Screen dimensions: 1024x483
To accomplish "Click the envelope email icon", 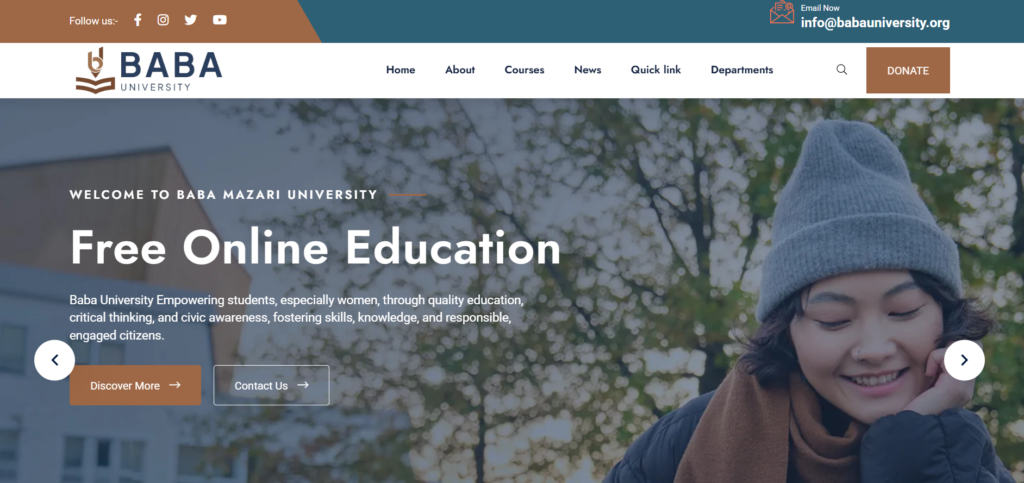I will pos(782,12).
